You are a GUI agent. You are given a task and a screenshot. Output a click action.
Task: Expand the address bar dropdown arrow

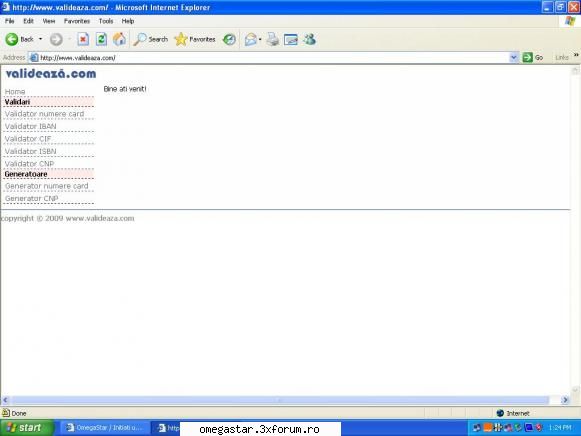click(x=514, y=57)
